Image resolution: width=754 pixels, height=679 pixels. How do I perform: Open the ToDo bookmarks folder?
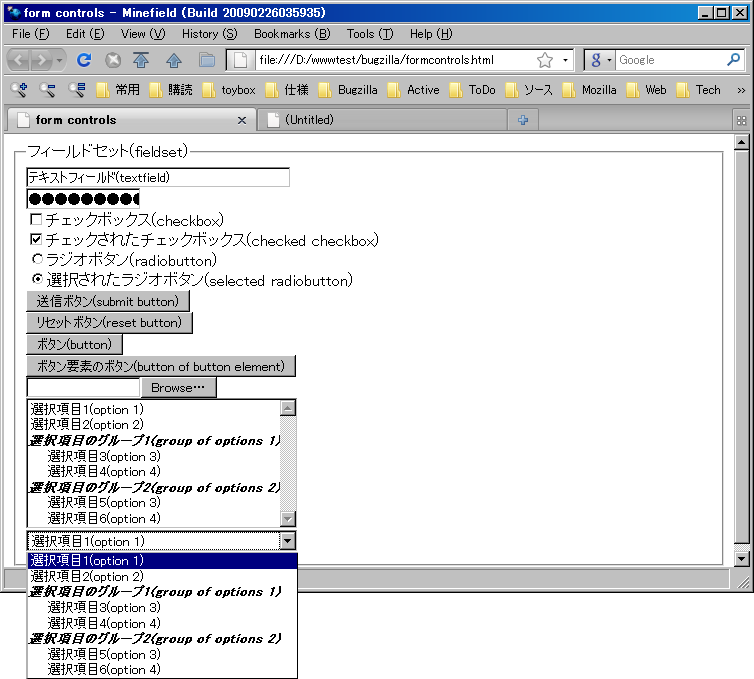[472, 89]
